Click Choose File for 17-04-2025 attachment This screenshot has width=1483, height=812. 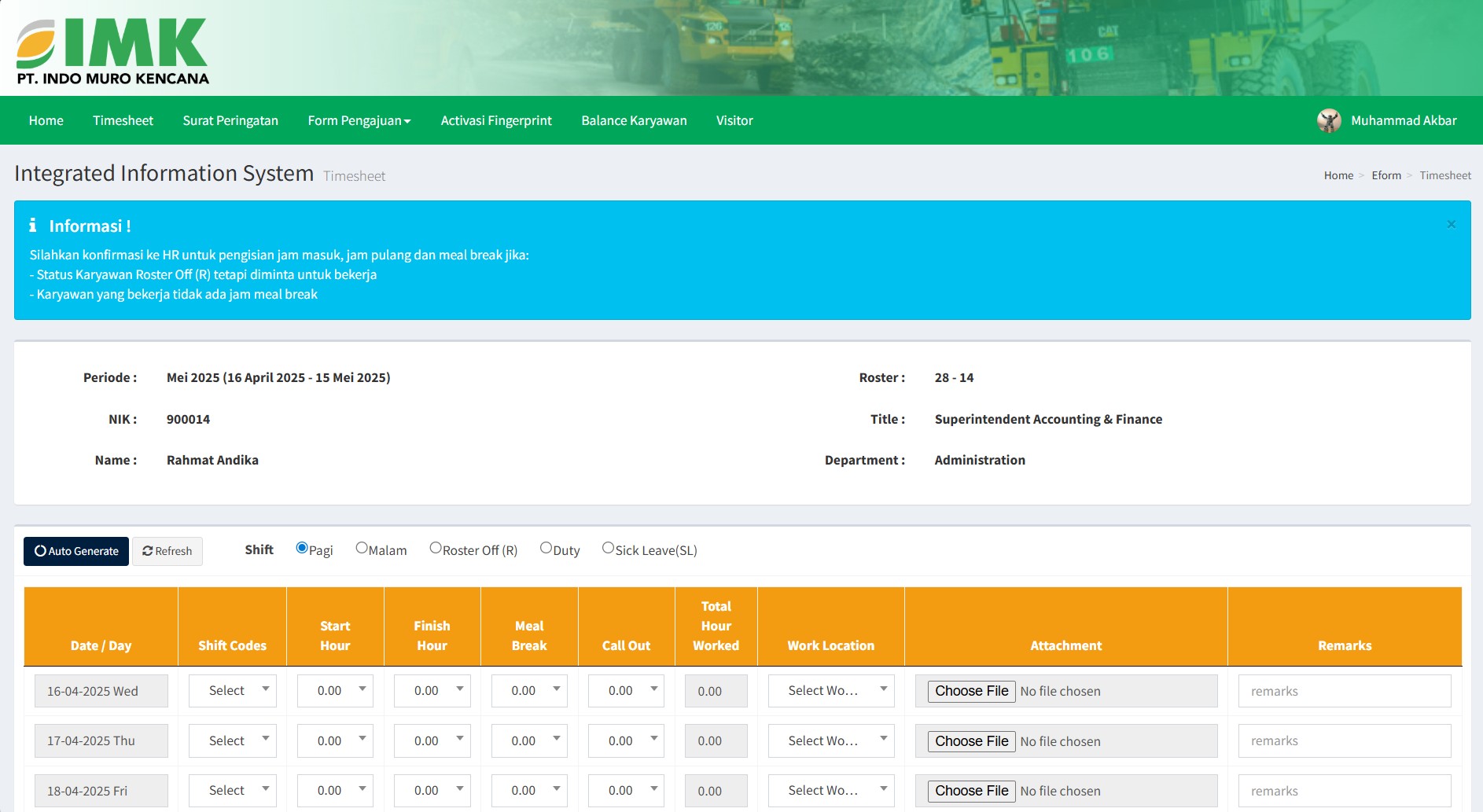971,741
